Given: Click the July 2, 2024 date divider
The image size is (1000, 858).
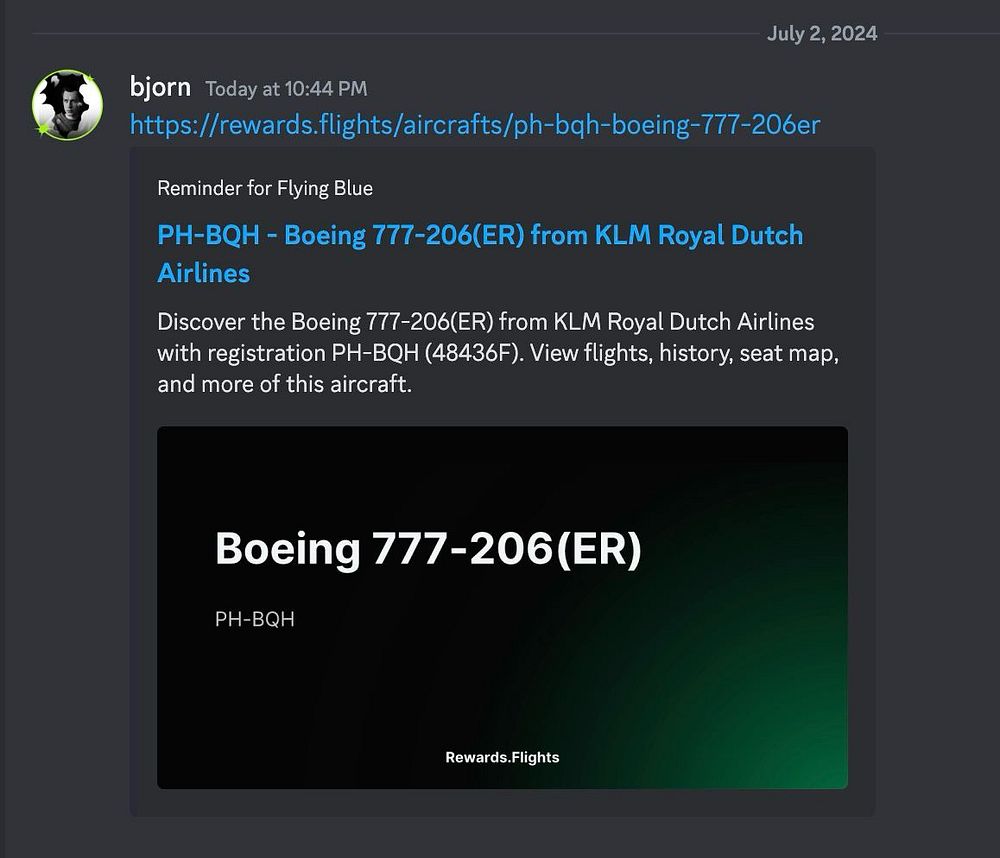Looking at the screenshot, I should 822,34.
